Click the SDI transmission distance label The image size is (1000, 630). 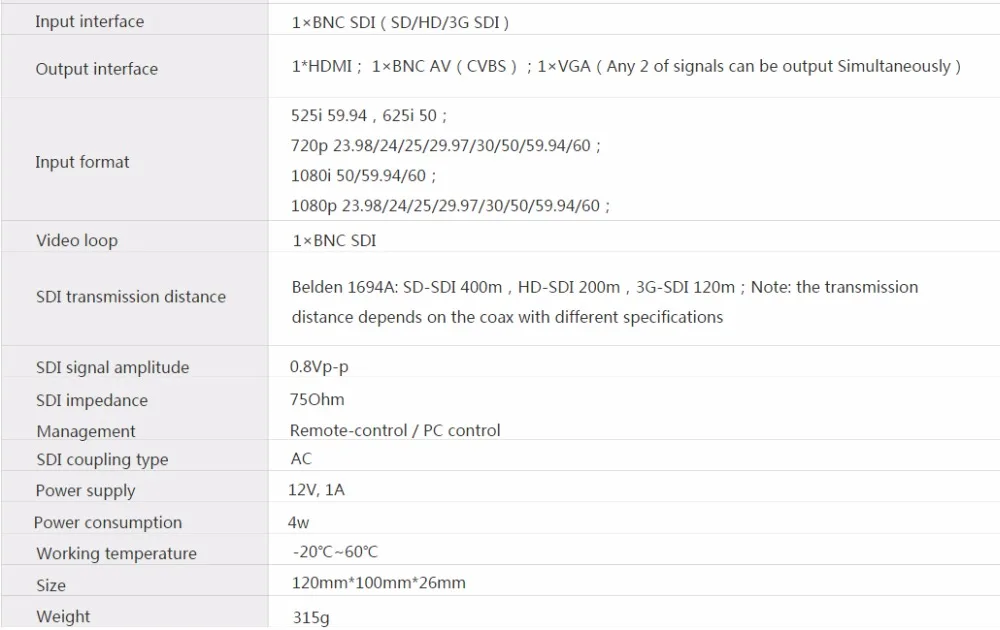(x=131, y=297)
